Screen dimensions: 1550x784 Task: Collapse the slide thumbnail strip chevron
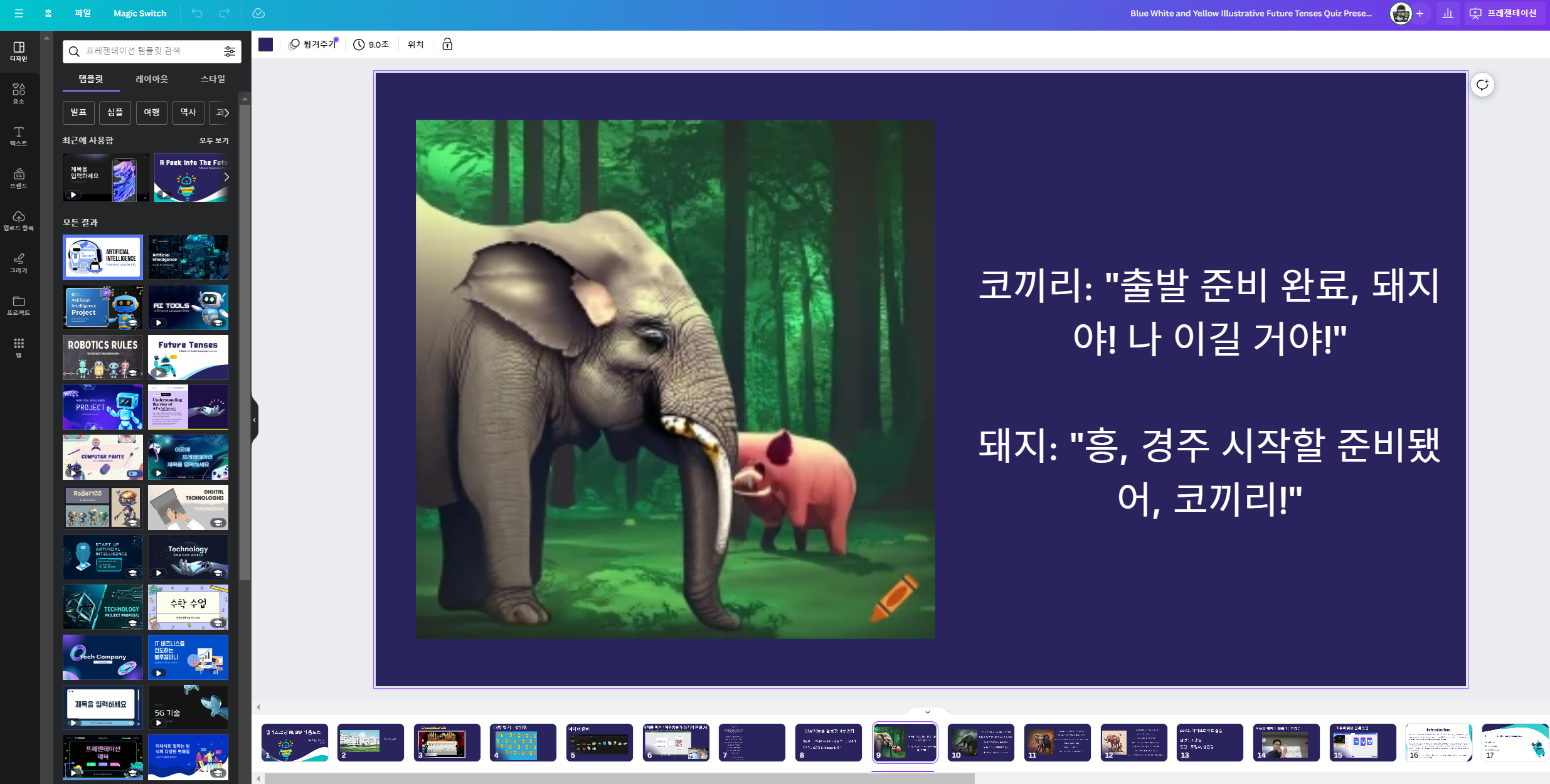[927, 712]
